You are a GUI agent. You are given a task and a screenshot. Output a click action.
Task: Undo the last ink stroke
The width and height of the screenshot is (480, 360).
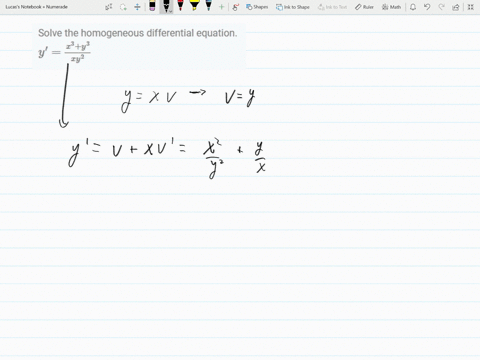click(x=427, y=7)
